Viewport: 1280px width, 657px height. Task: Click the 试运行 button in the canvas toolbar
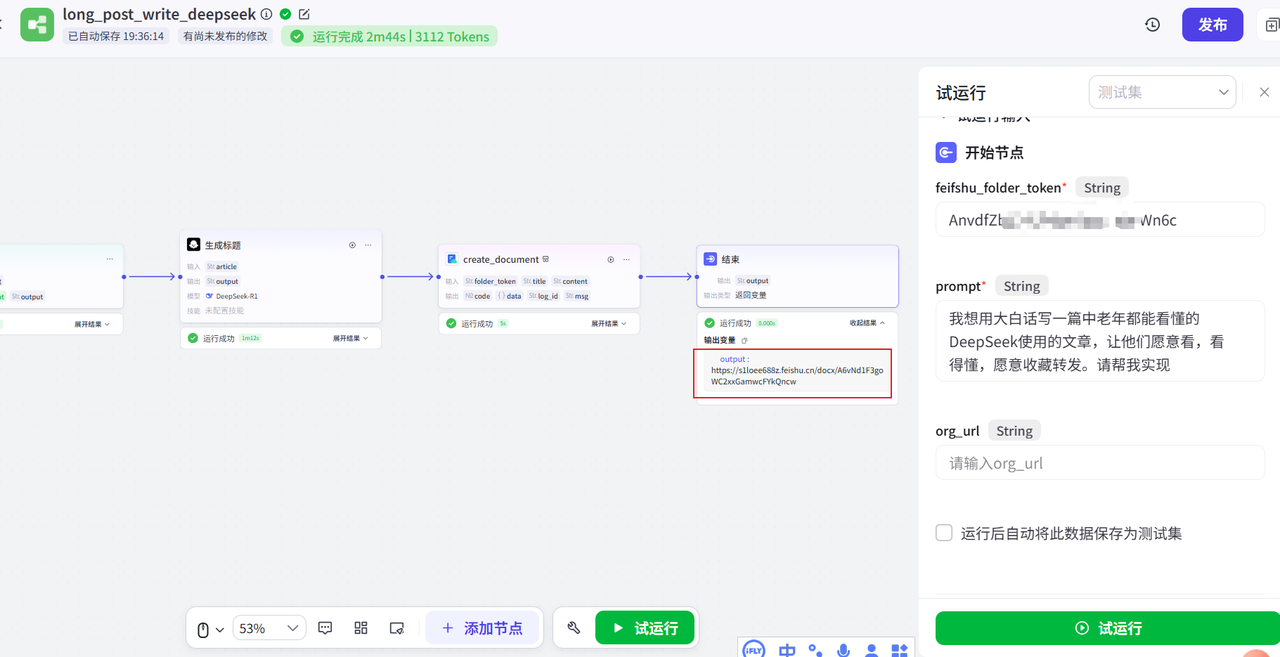[645, 628]
